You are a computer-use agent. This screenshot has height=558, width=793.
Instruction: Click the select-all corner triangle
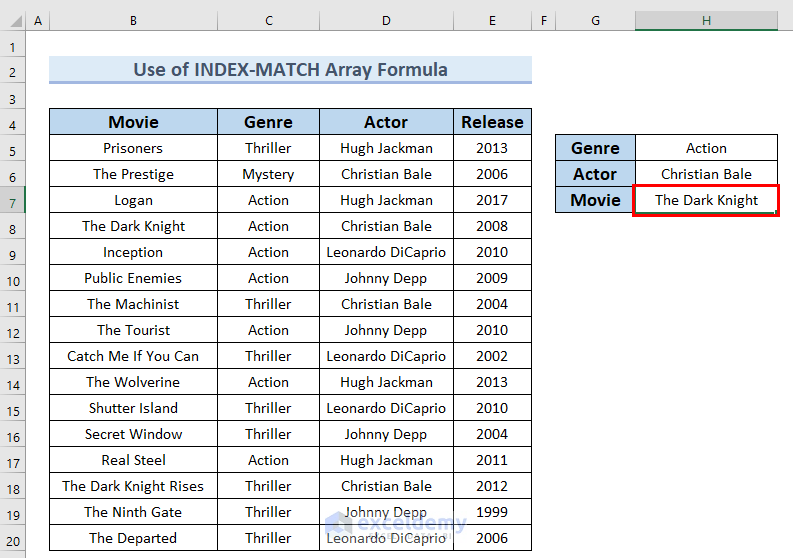(12, 21)
